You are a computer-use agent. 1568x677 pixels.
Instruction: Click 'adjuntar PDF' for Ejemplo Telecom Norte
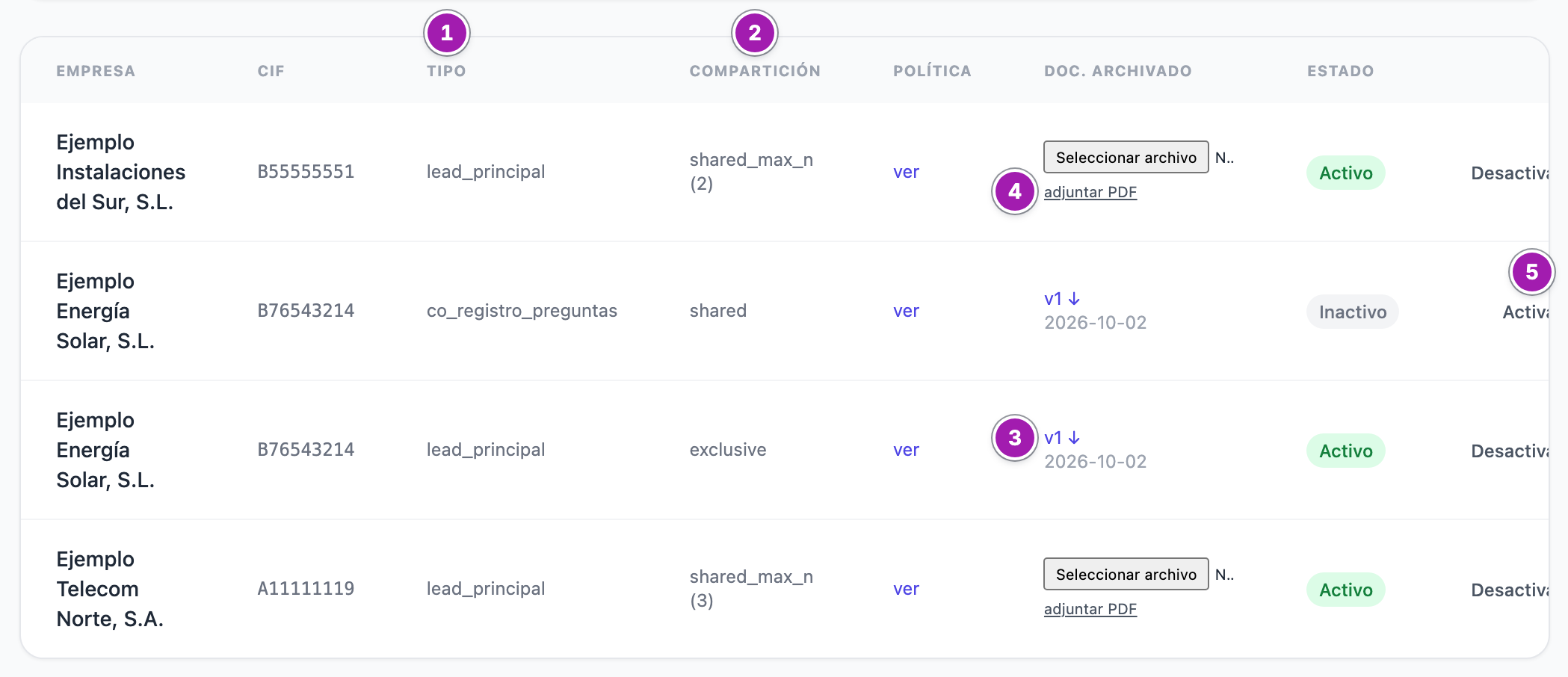[x=1090, y=609]
